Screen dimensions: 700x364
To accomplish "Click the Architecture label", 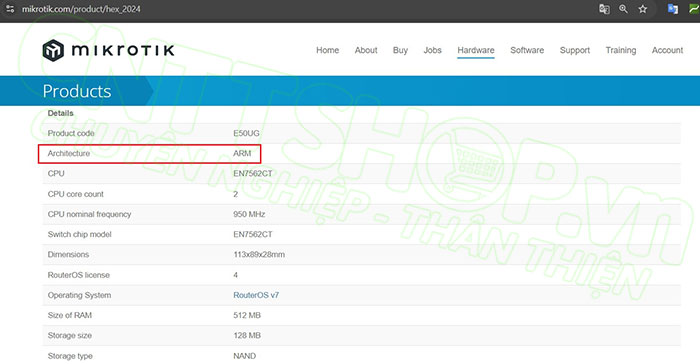I will [x=69, y=153].
